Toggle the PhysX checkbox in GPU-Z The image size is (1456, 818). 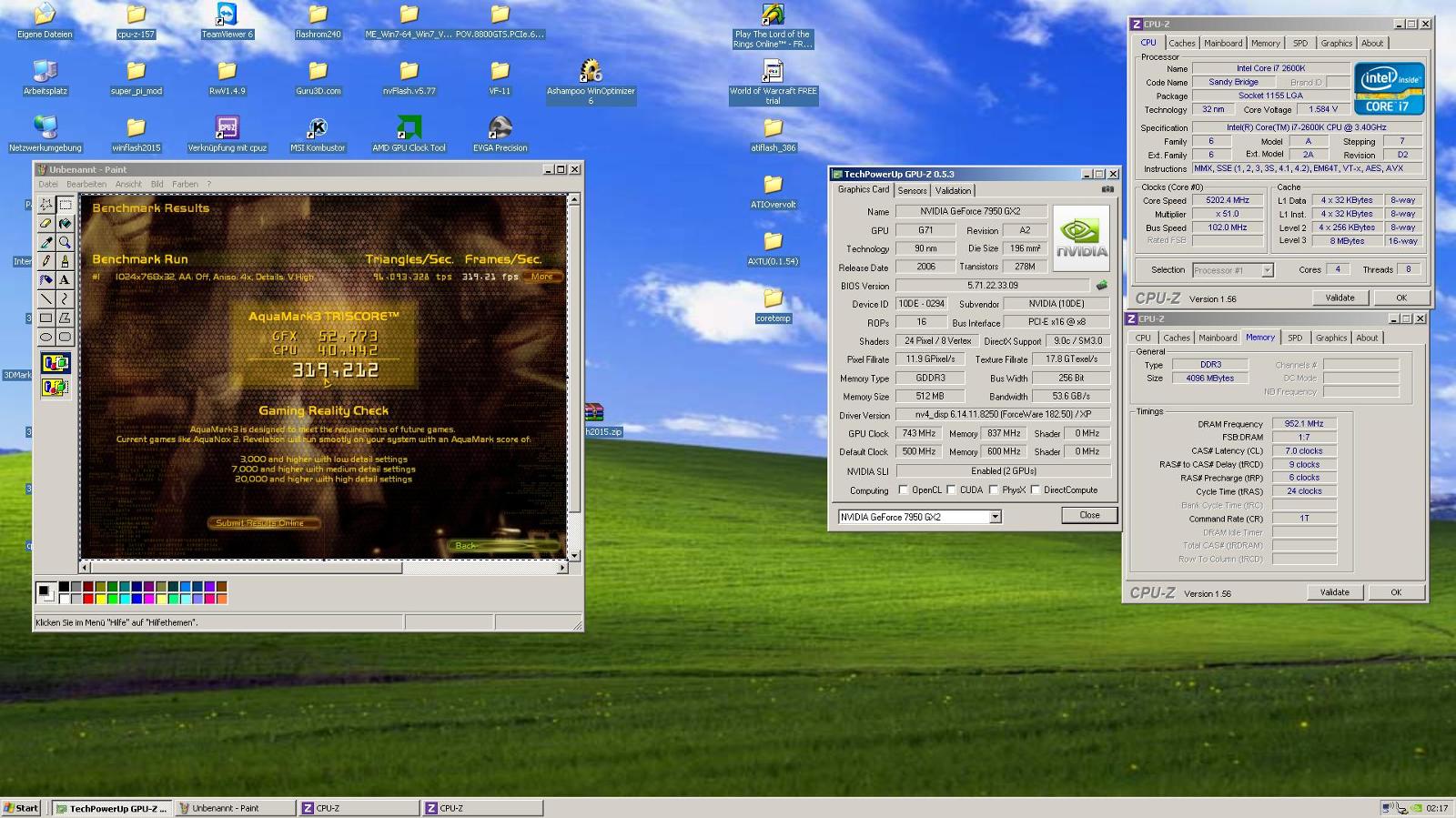[992, 490]
